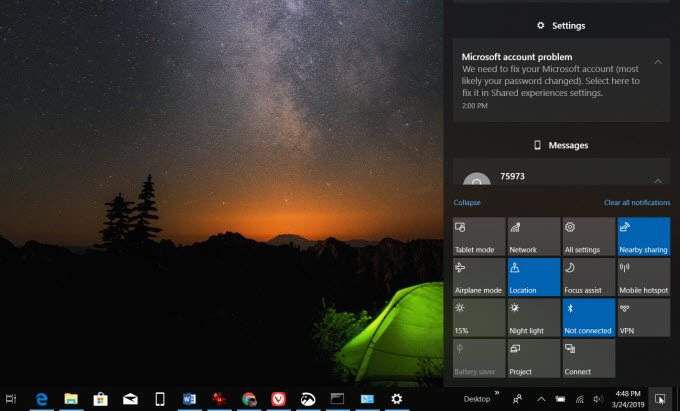
Task: Select the Messages notification group header
Action: pyautogui.click(x=561, y=145)
